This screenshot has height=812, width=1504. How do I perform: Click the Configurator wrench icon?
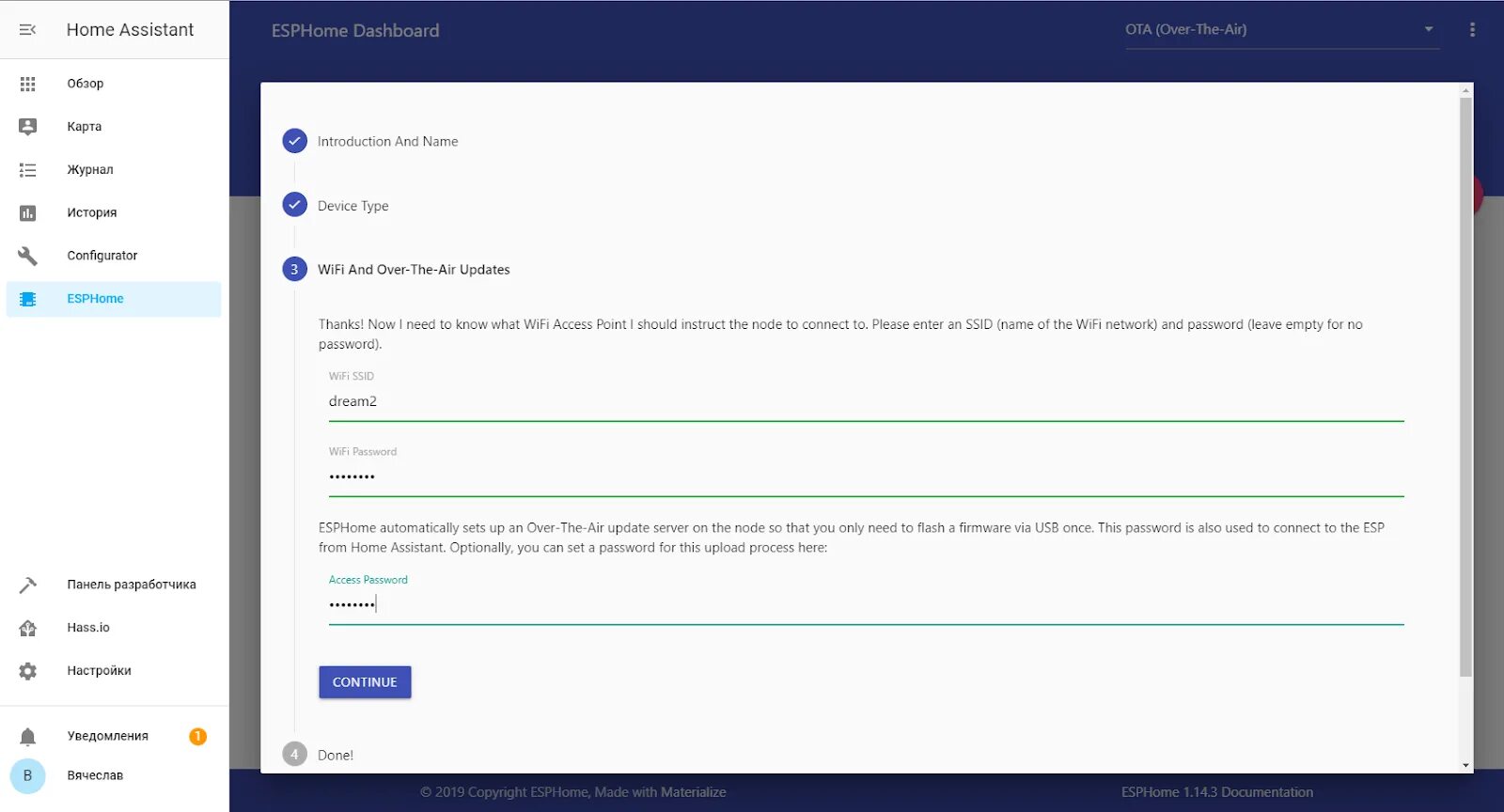[27, 256]
